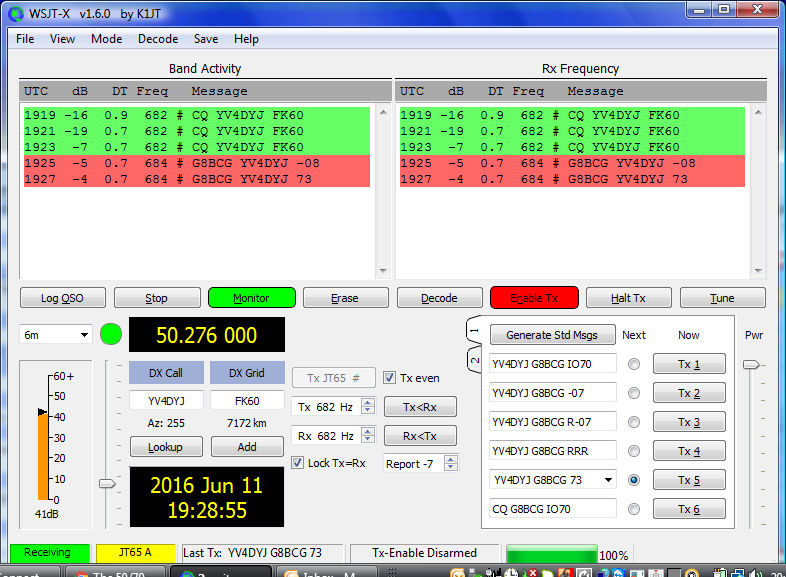Switch to message tab 1
This screenshot has width=786, height=577.
(x=474, y=331)
